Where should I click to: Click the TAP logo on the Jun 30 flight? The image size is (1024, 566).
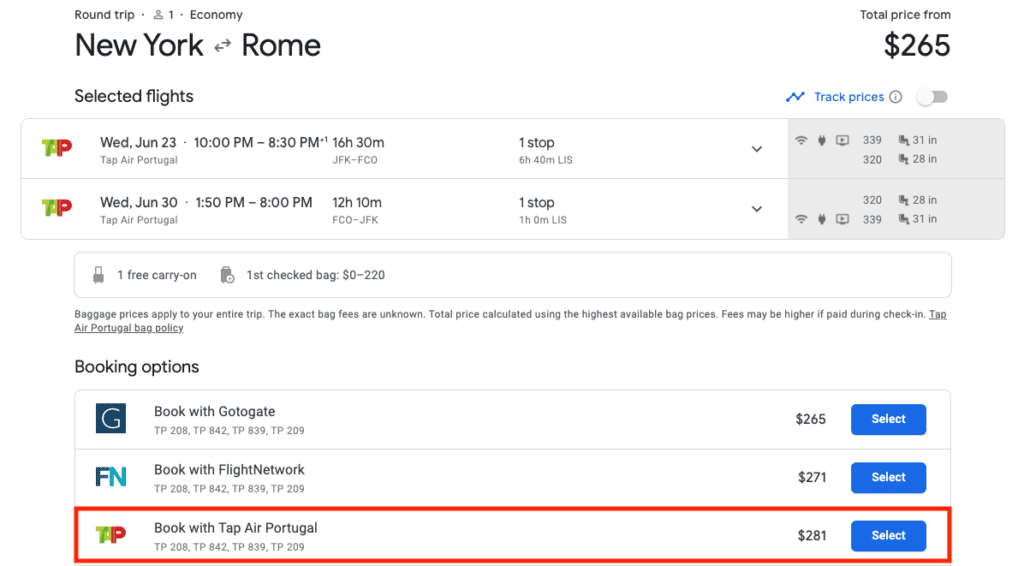(x=57, y=208)
